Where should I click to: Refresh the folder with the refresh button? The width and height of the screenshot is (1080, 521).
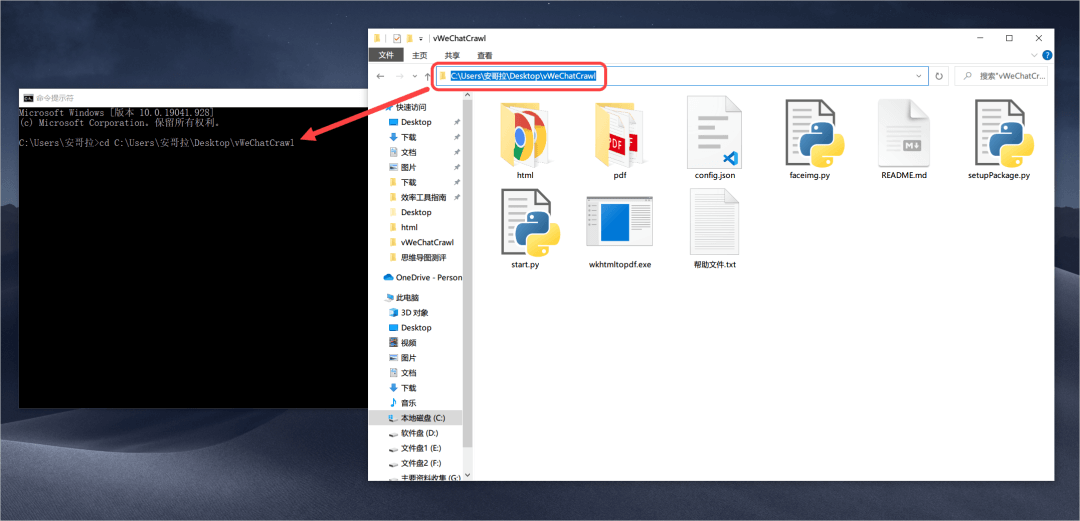[939, 76]
